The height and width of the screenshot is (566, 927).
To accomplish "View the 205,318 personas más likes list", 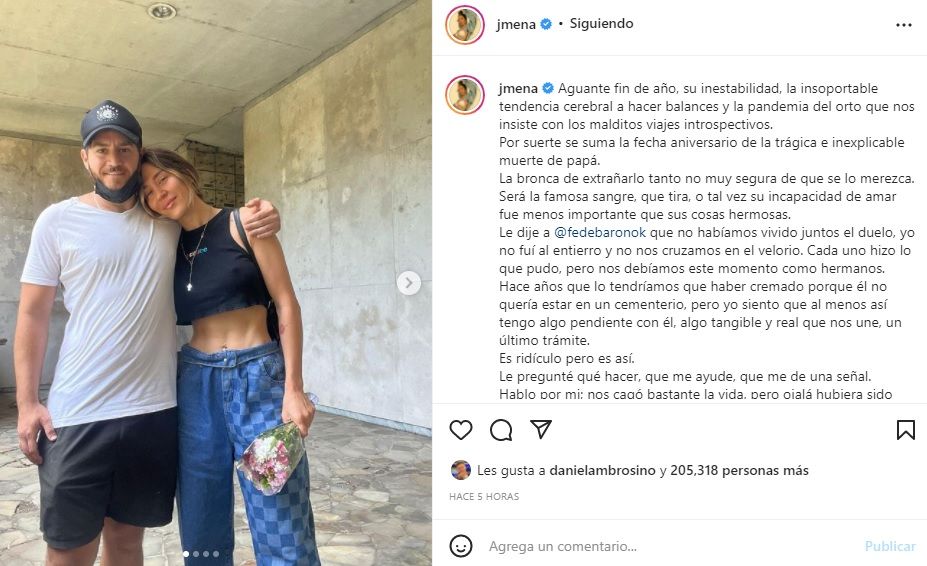I will pyautogui.click(x=739, y=470).
